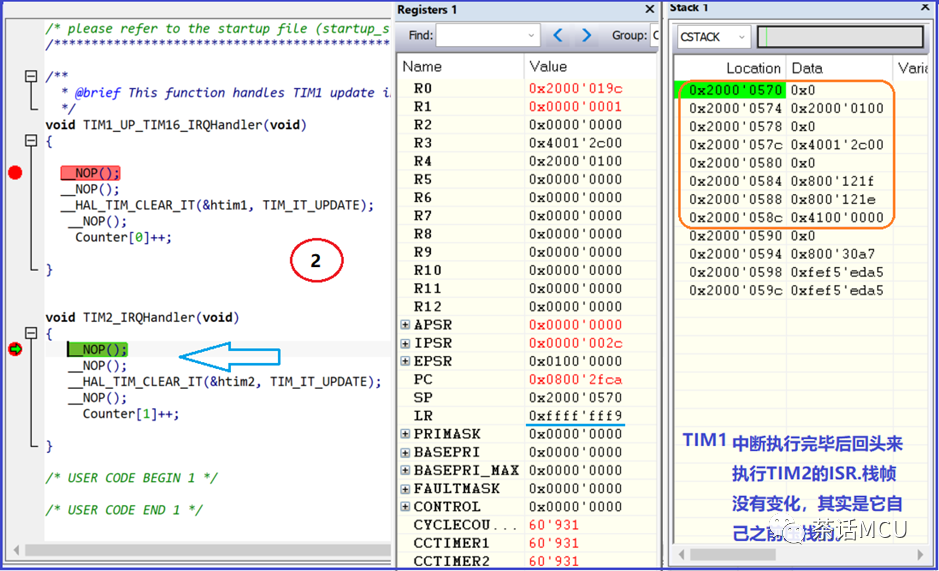
Task: Expand the EPSR register
Action: (x=405, y=361)
